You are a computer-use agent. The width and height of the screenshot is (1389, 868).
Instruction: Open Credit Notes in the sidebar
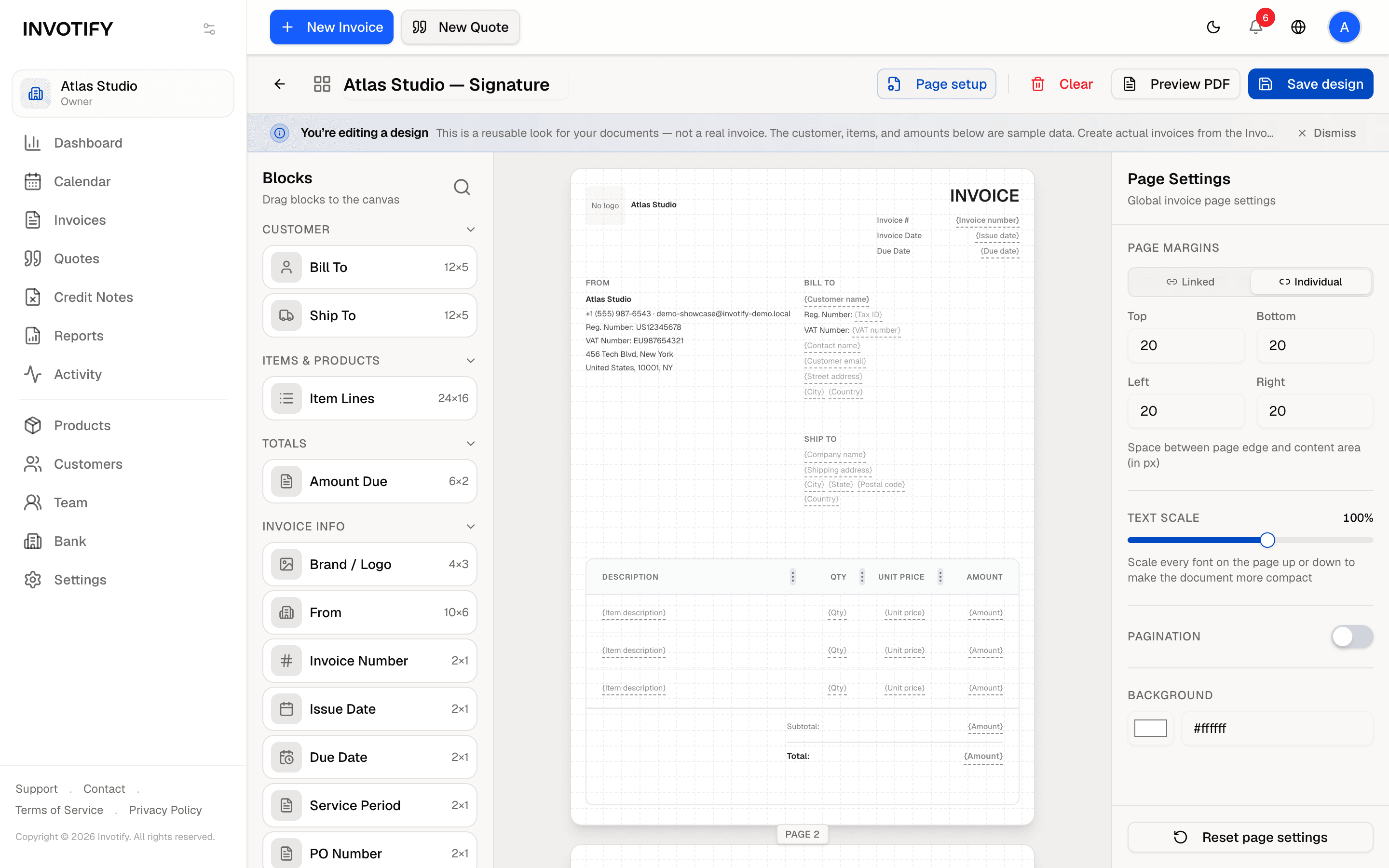[123, 297]
